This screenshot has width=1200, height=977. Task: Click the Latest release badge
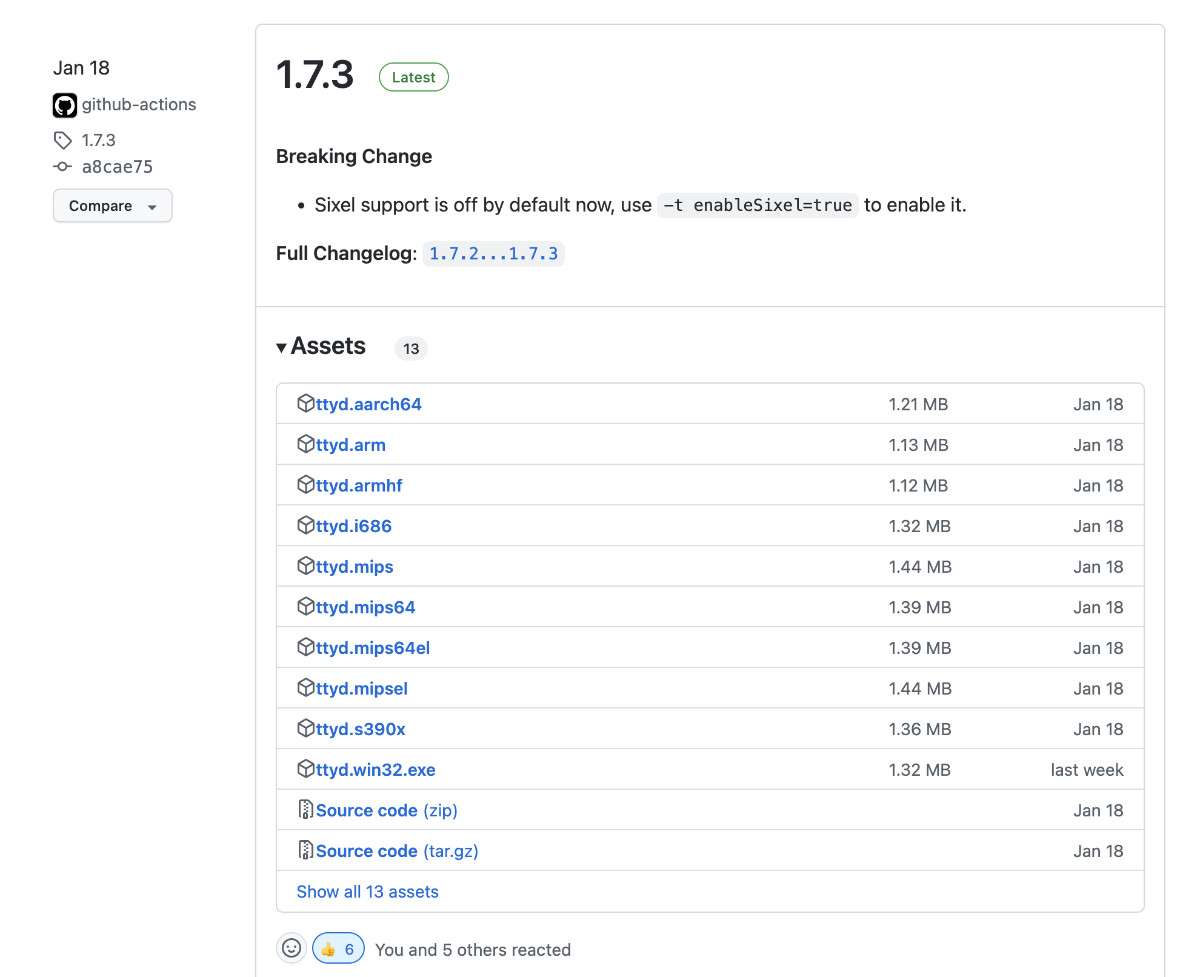coord(414,77)
